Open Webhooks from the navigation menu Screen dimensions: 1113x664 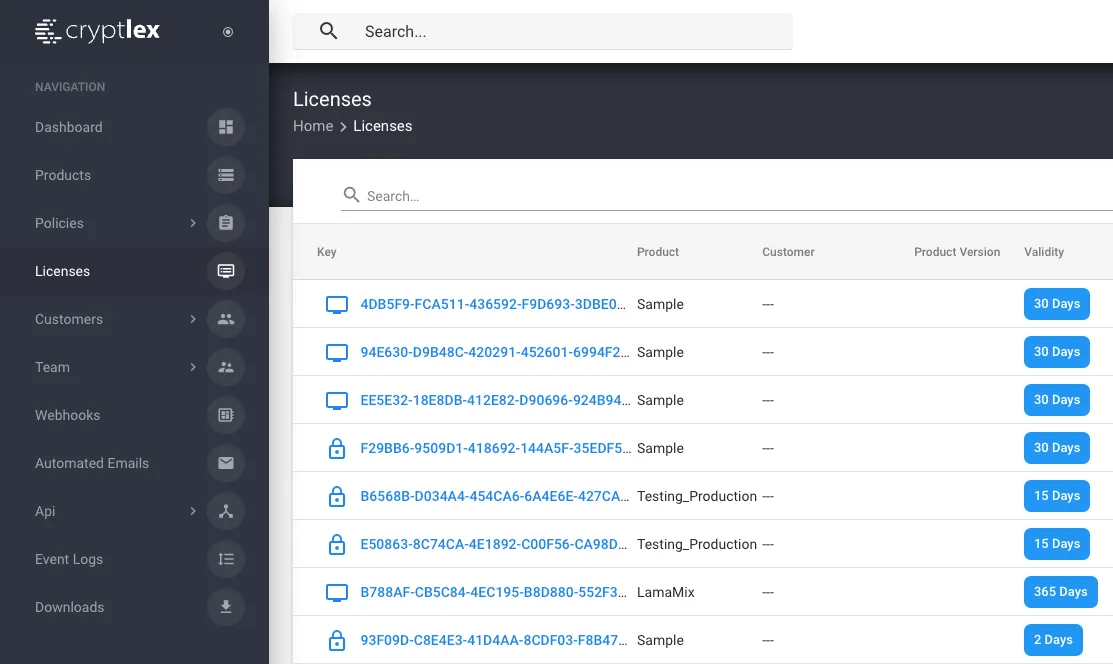point(67,415)
